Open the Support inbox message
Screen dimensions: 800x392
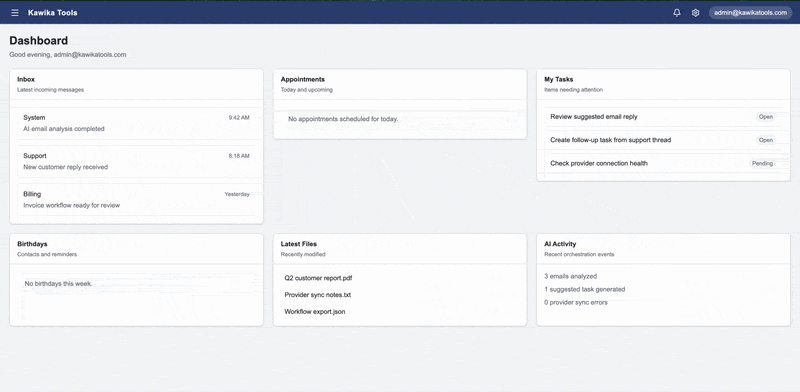point(136,161)
